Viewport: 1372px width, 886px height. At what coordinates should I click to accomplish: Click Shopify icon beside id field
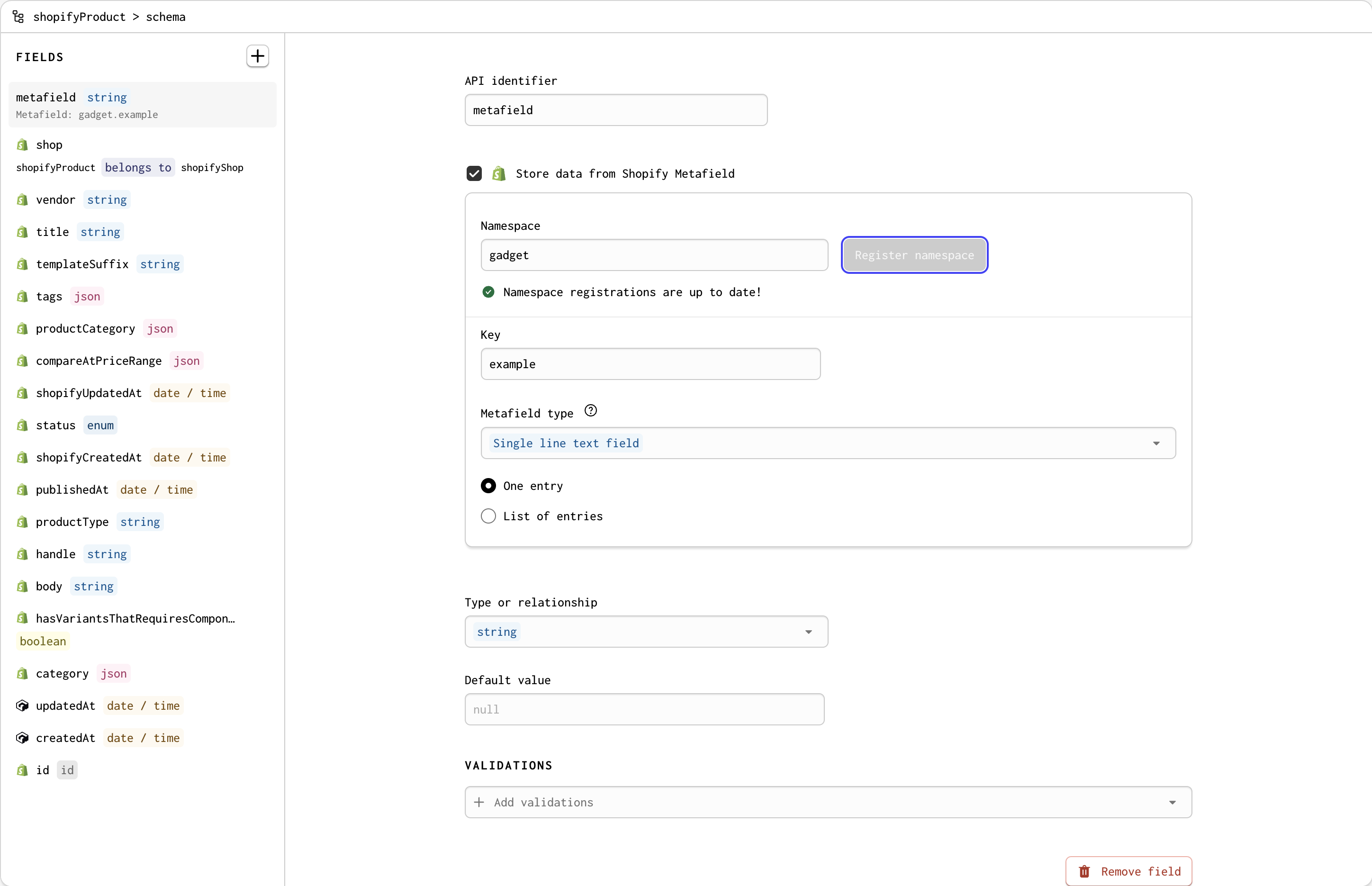[22, 770]
